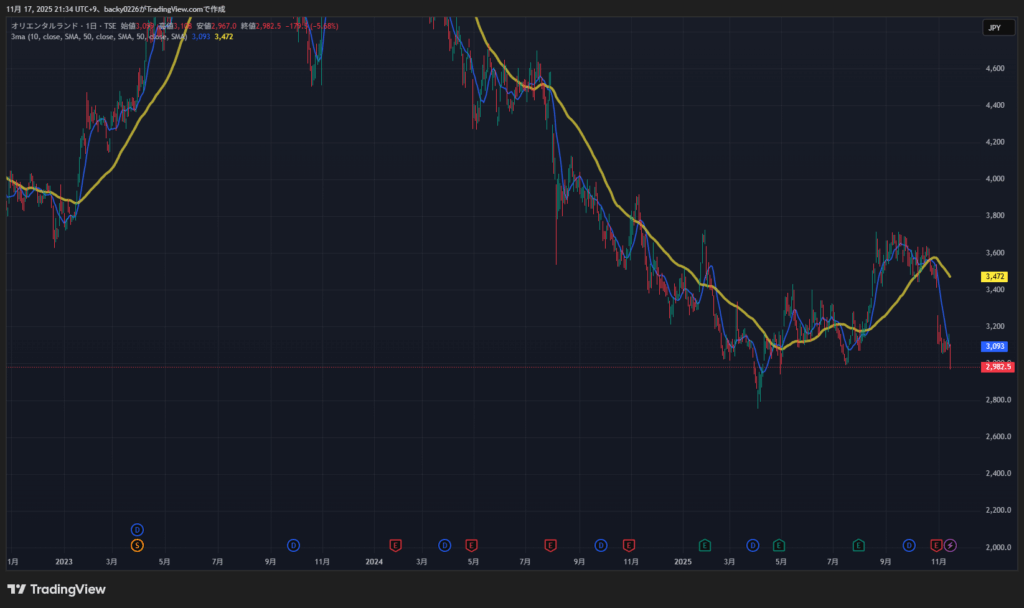Select the dividend marker near March 2024
1024x608 pixels.
click(445, 545)
